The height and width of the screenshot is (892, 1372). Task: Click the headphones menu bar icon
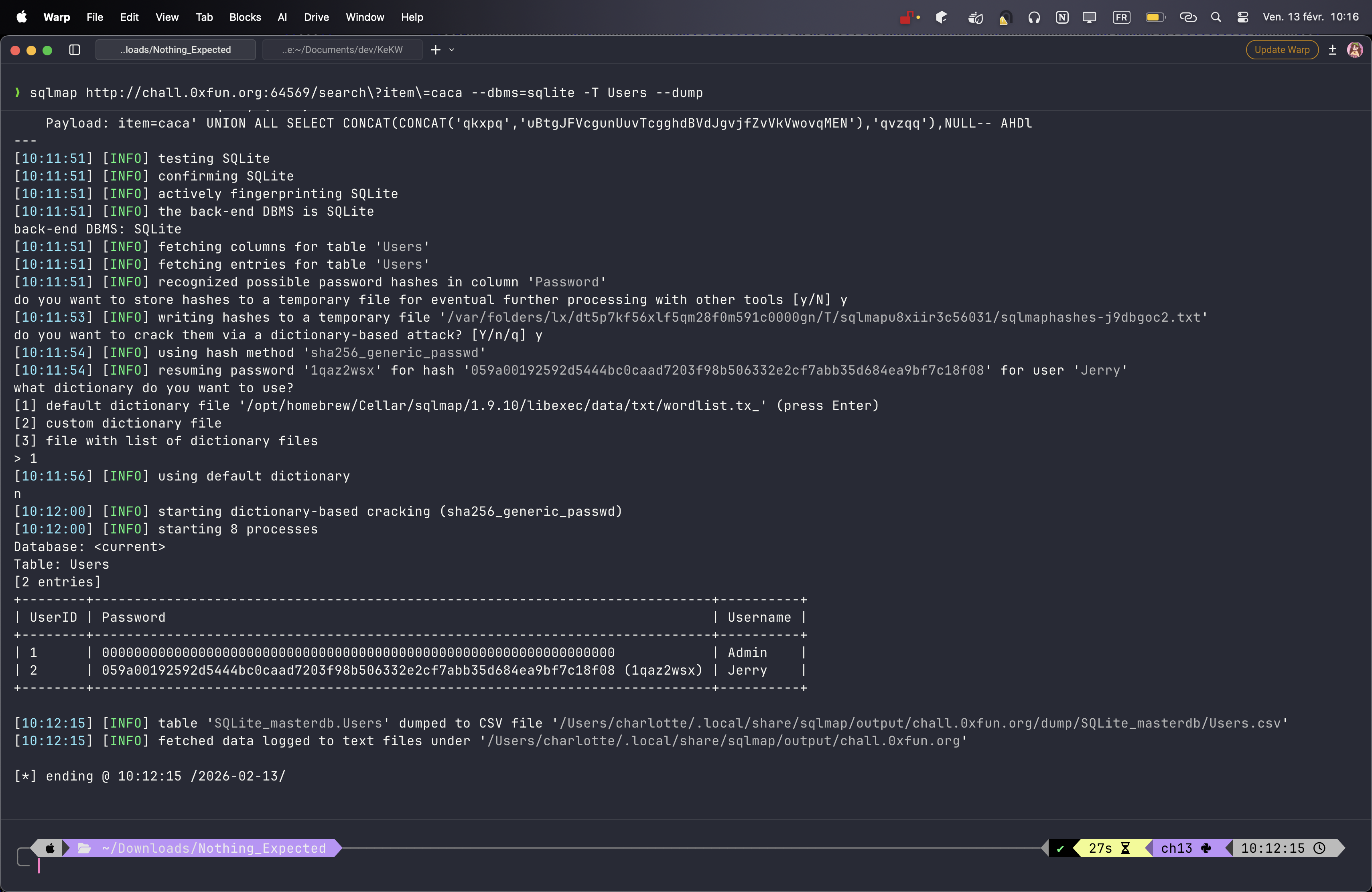pos(1033,17)
